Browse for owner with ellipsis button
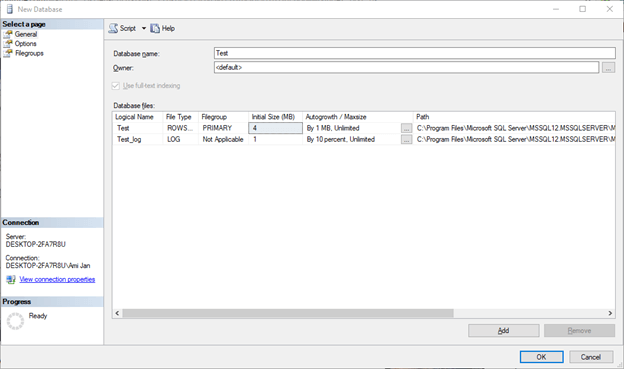The width and height of the screenshot is (624, 369). tap(608, 68)
